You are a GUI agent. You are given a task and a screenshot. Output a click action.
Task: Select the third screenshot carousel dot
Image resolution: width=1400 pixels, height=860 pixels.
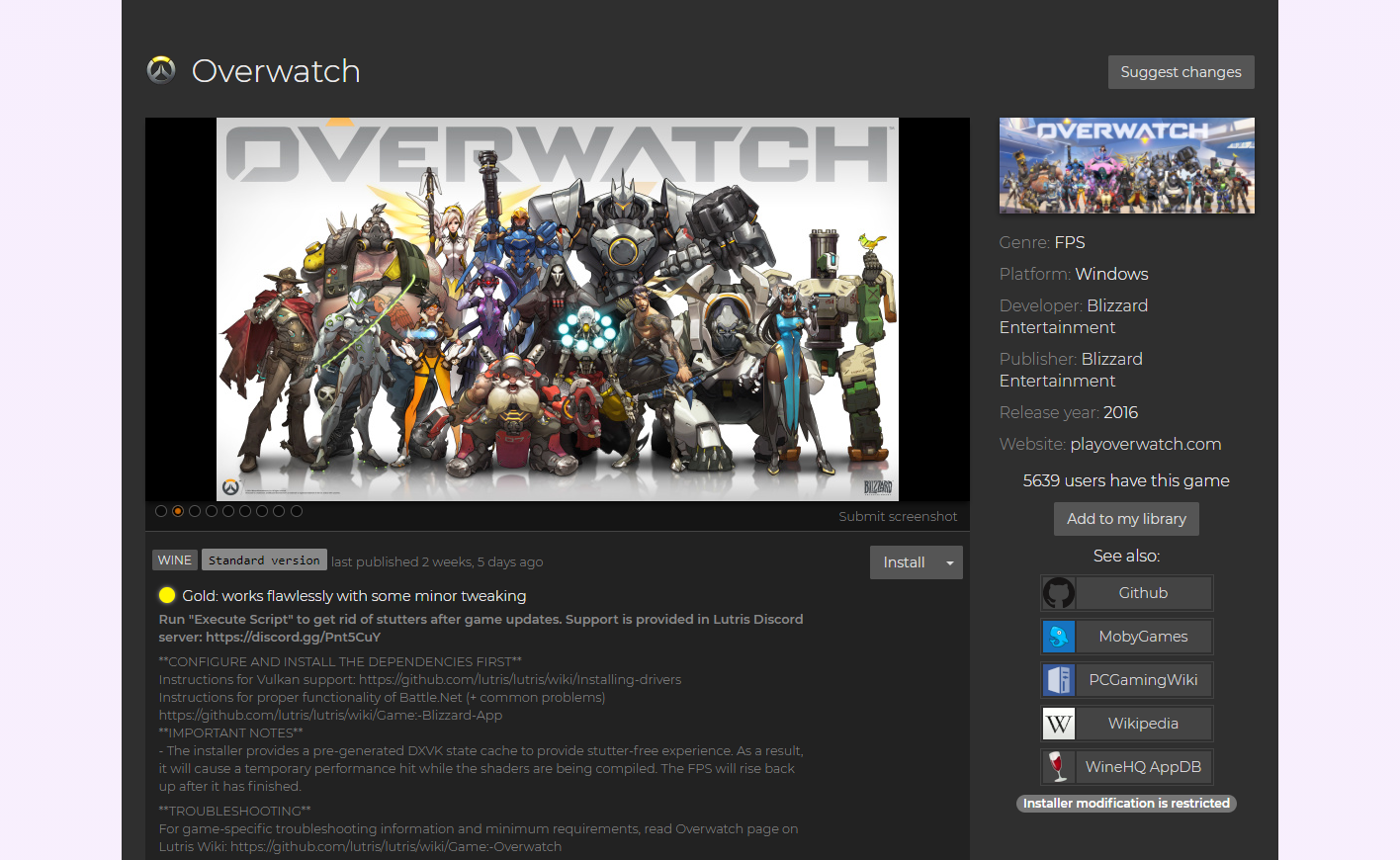(195, 511)
